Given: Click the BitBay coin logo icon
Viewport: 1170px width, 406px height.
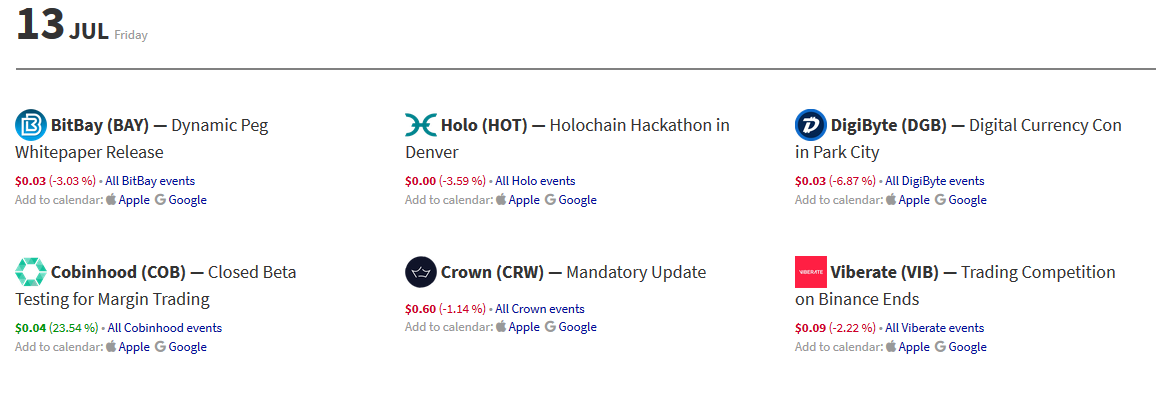Looking at the screenshot, I should (31, 125).
